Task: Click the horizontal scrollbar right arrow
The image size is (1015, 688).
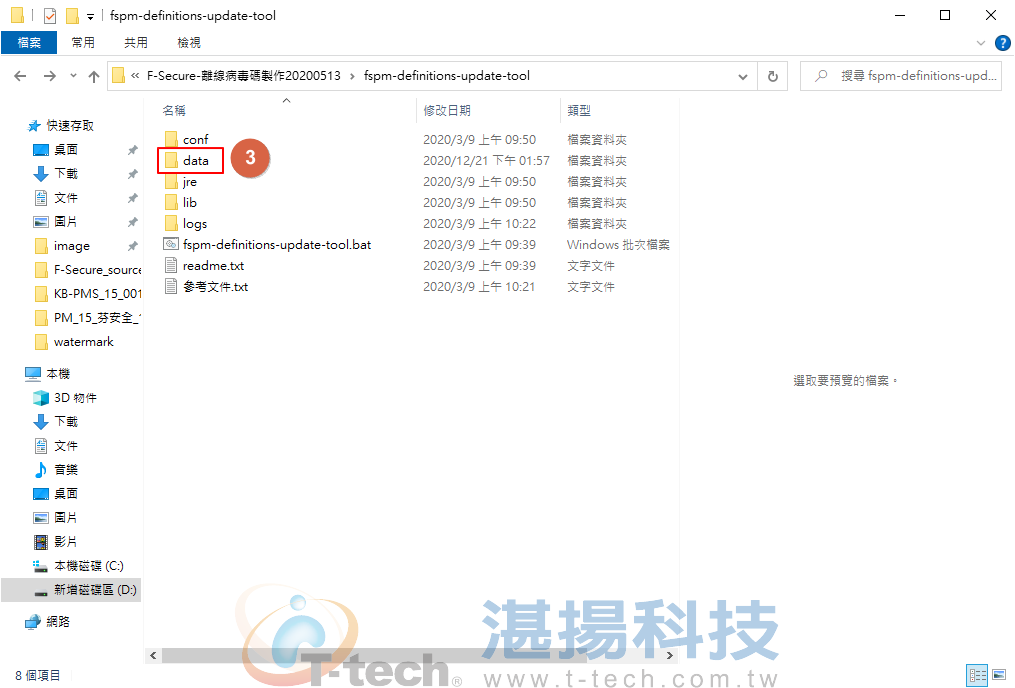Action: (669, 656)
